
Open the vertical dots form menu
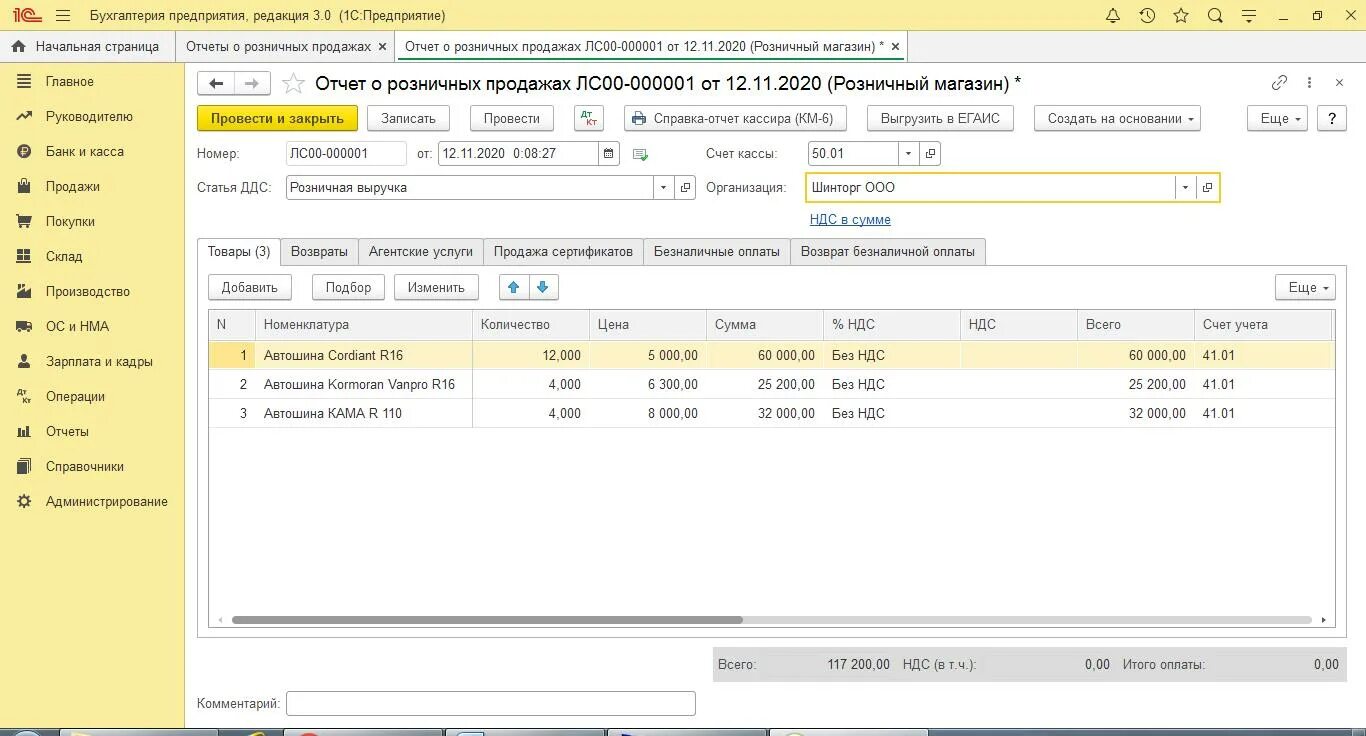tap(1310, 83)
